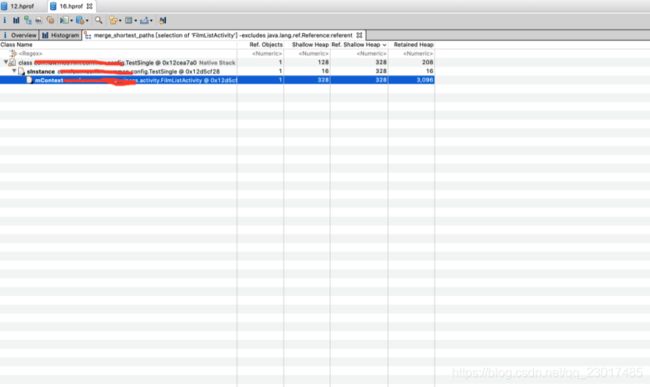Switch to 12.hprof editor tab
Viewport: 650px width, 387px height.
point(19,6)
